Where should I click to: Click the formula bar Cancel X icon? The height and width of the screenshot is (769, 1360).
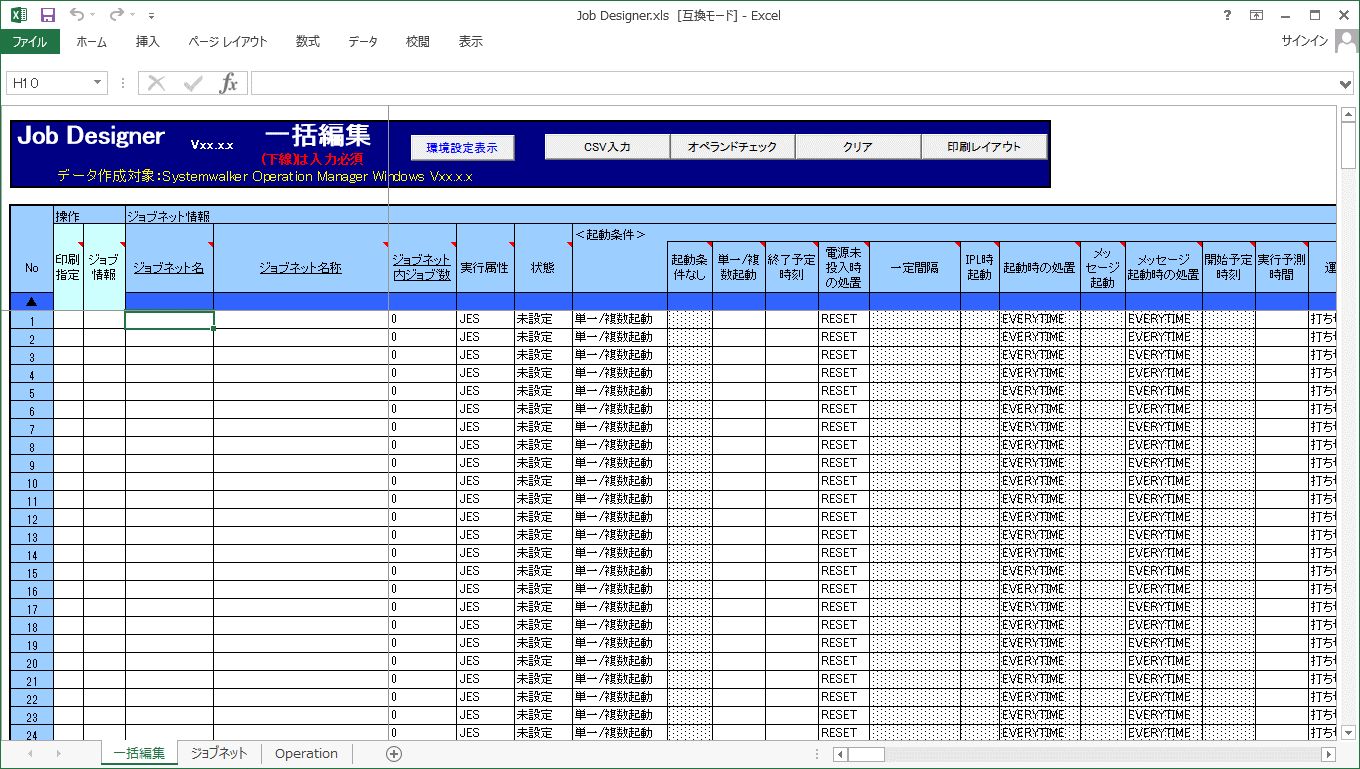[157, 83]
